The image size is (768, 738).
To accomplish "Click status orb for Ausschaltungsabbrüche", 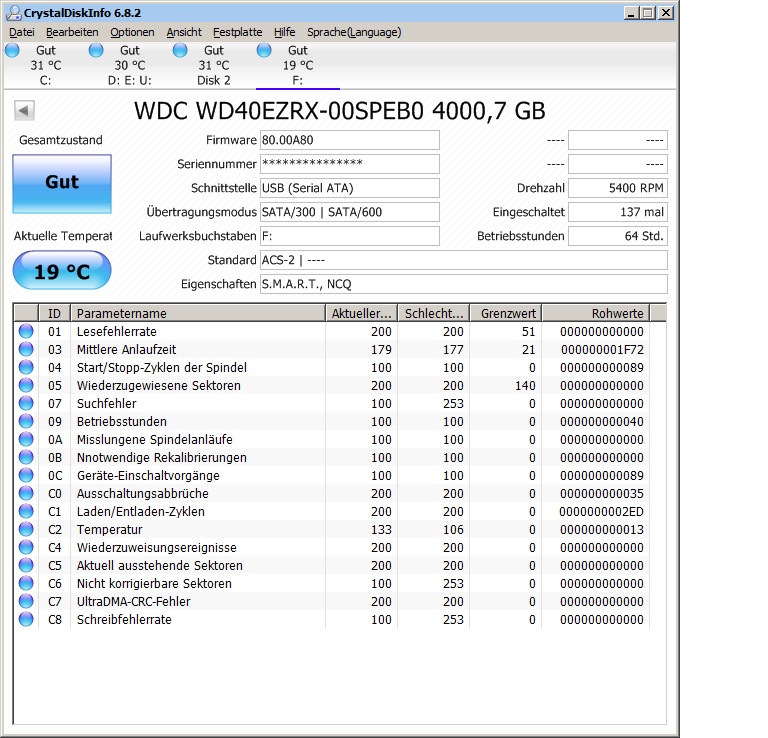I will 26,493.
